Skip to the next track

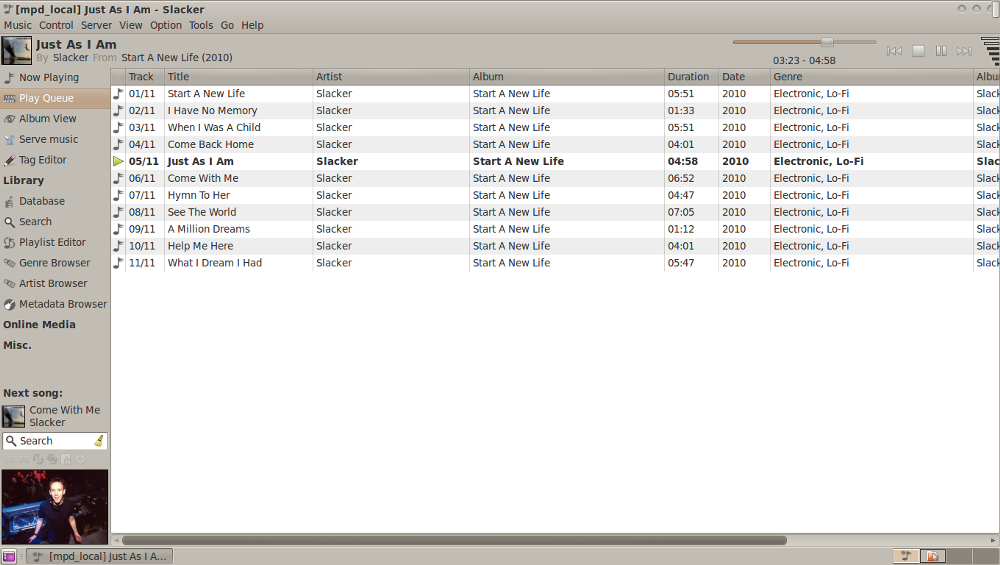[x=964, y=51]
